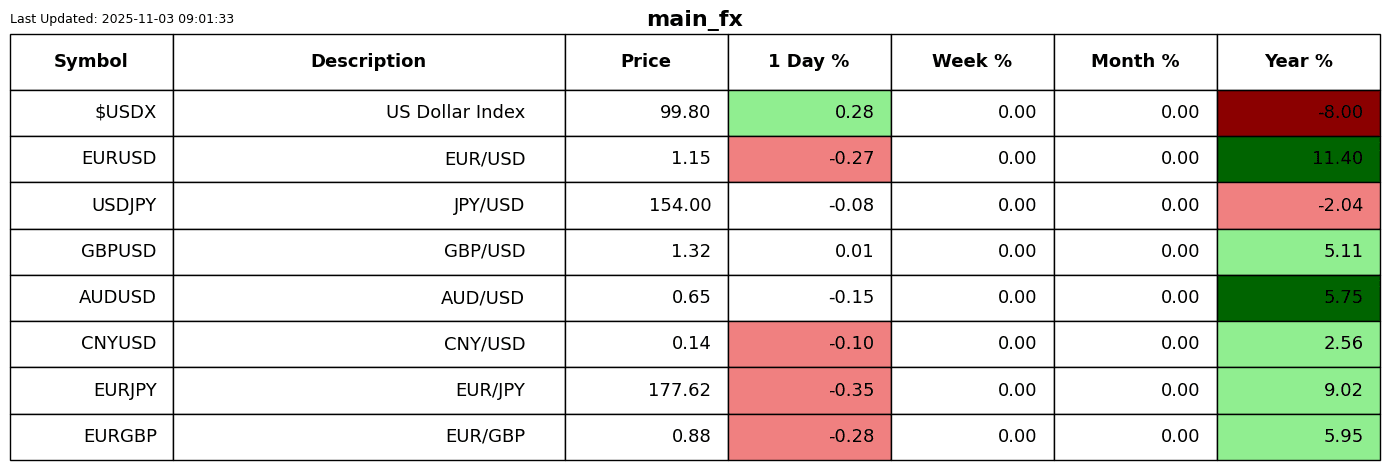Select the green 0.28 one-day cell

point(809,113)
